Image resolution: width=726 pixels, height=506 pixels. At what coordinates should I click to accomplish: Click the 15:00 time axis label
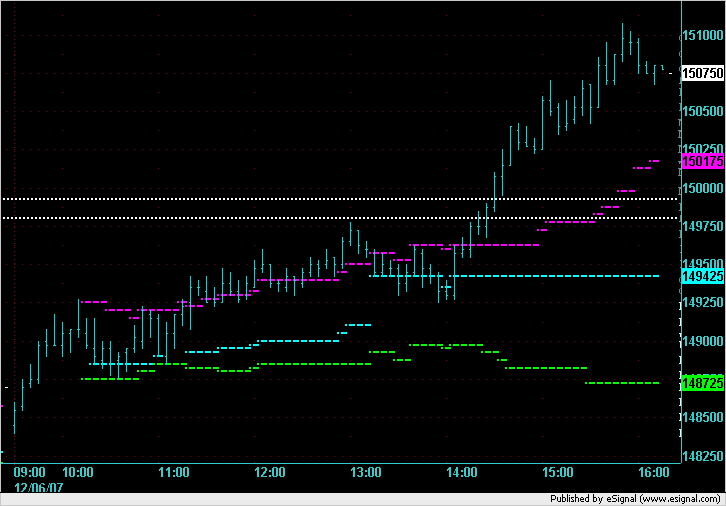(x=558, y=473)
